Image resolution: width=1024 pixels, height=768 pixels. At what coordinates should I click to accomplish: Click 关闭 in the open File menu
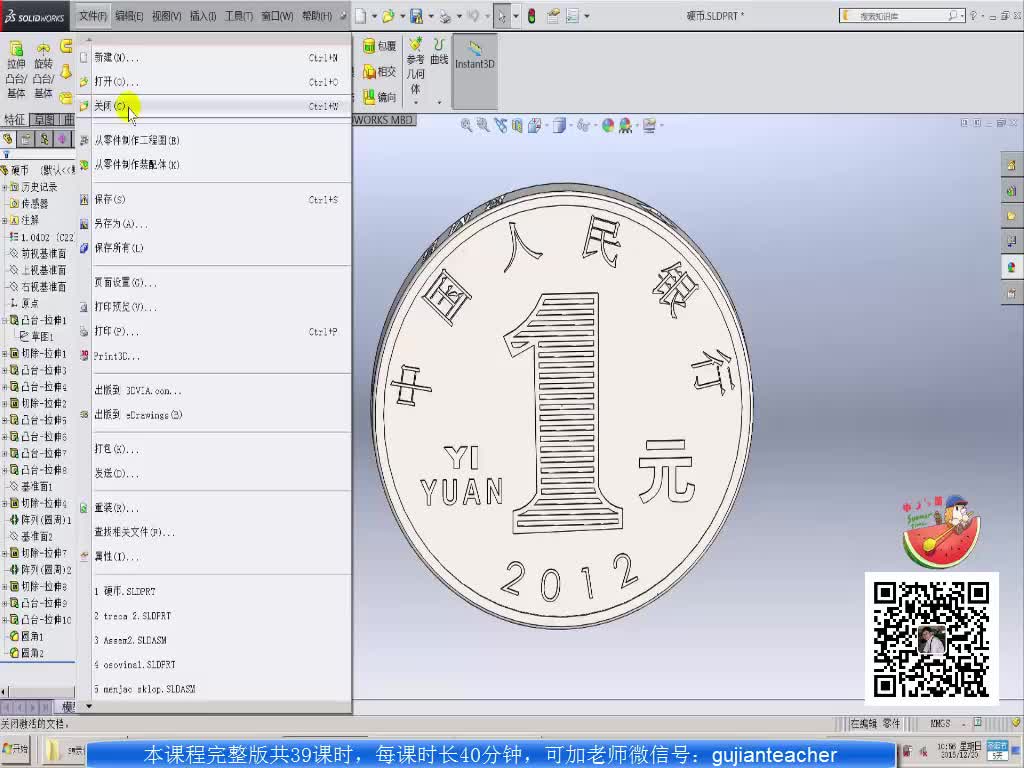click(x=110, y=105)
